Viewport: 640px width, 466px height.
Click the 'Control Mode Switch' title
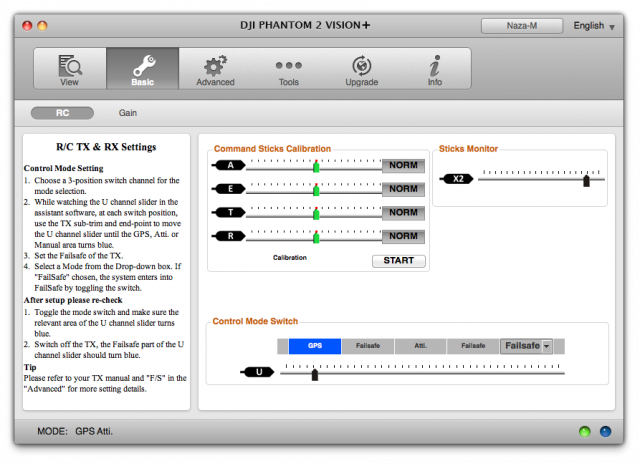[x=255, y=321]
